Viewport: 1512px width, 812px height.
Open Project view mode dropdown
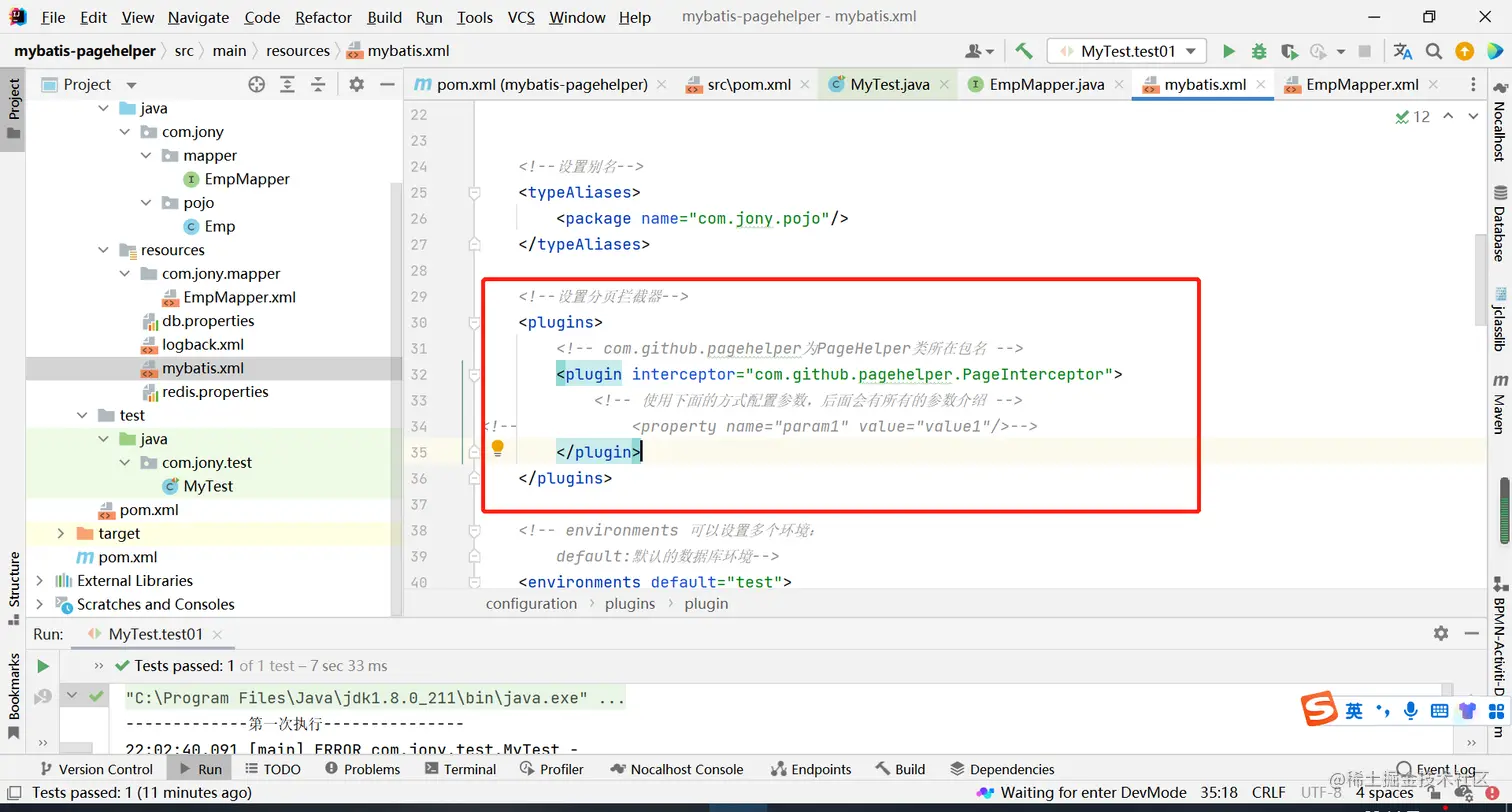tap(131, 85)
